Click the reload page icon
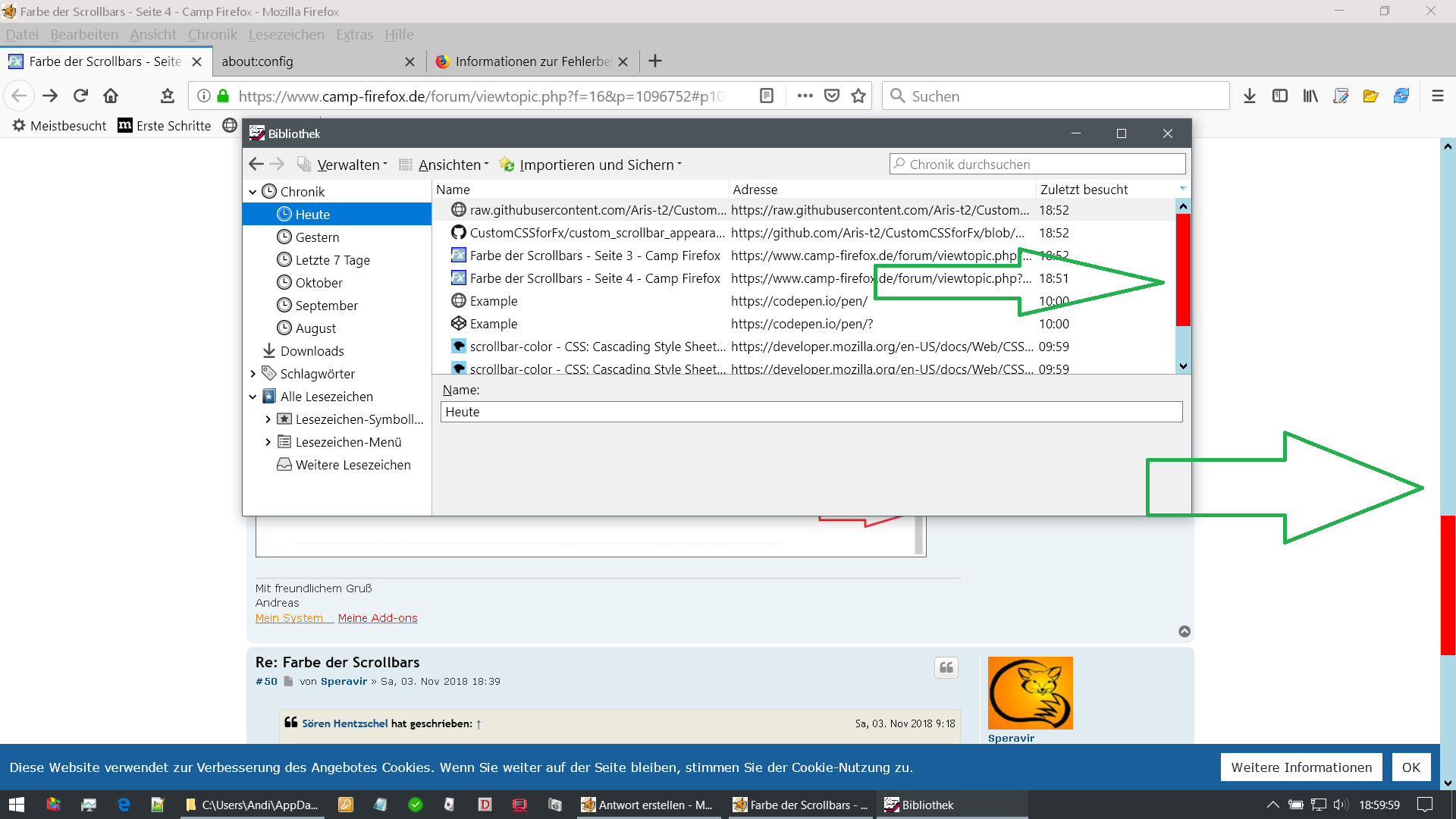The width and height of the screenshot is (1456, 819). (80, 96)
